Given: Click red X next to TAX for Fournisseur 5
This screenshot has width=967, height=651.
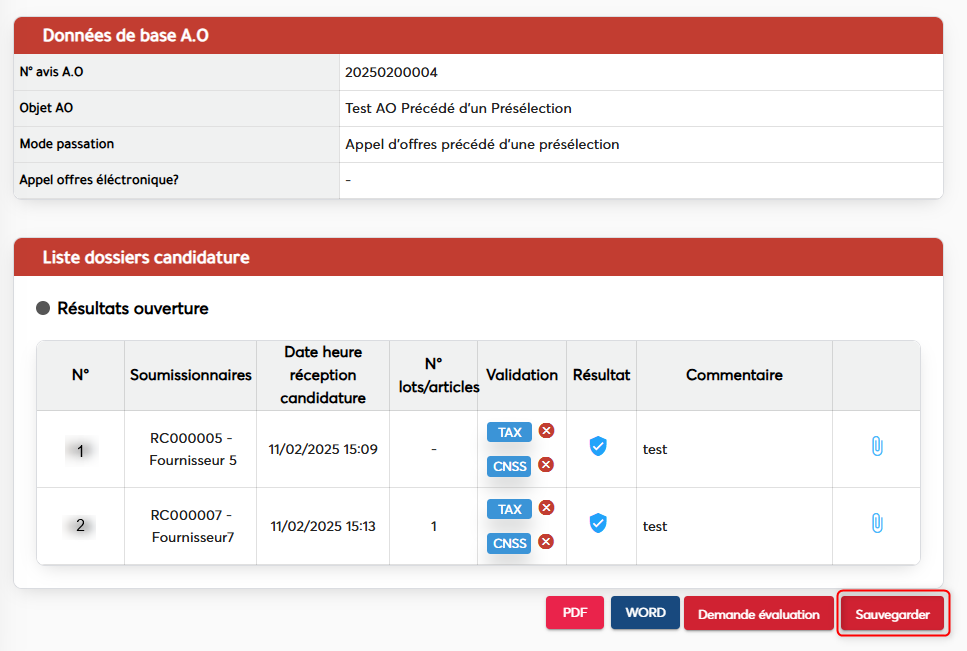Looking at the screenshot, I should (546, 431).
